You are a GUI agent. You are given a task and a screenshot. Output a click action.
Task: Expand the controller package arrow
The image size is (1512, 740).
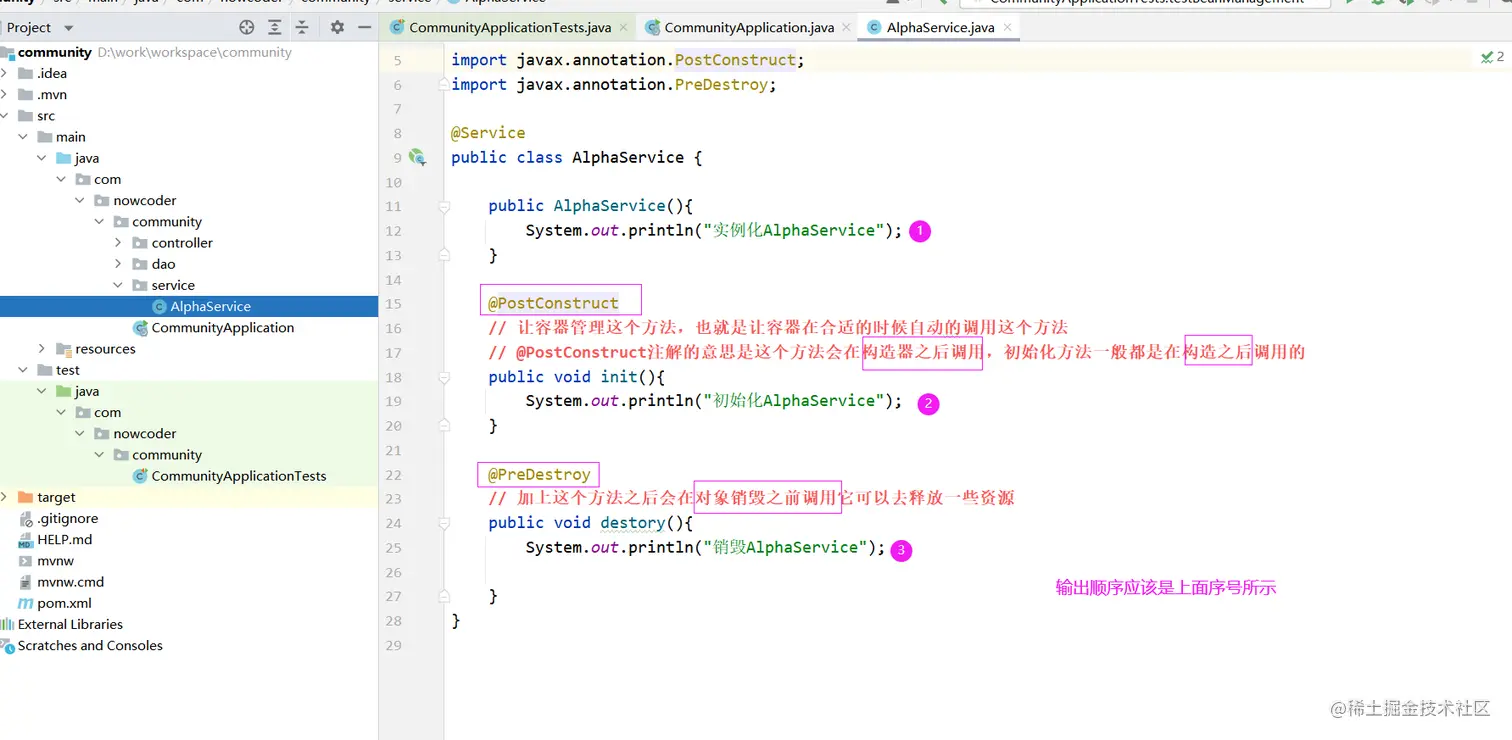point(118,243)
